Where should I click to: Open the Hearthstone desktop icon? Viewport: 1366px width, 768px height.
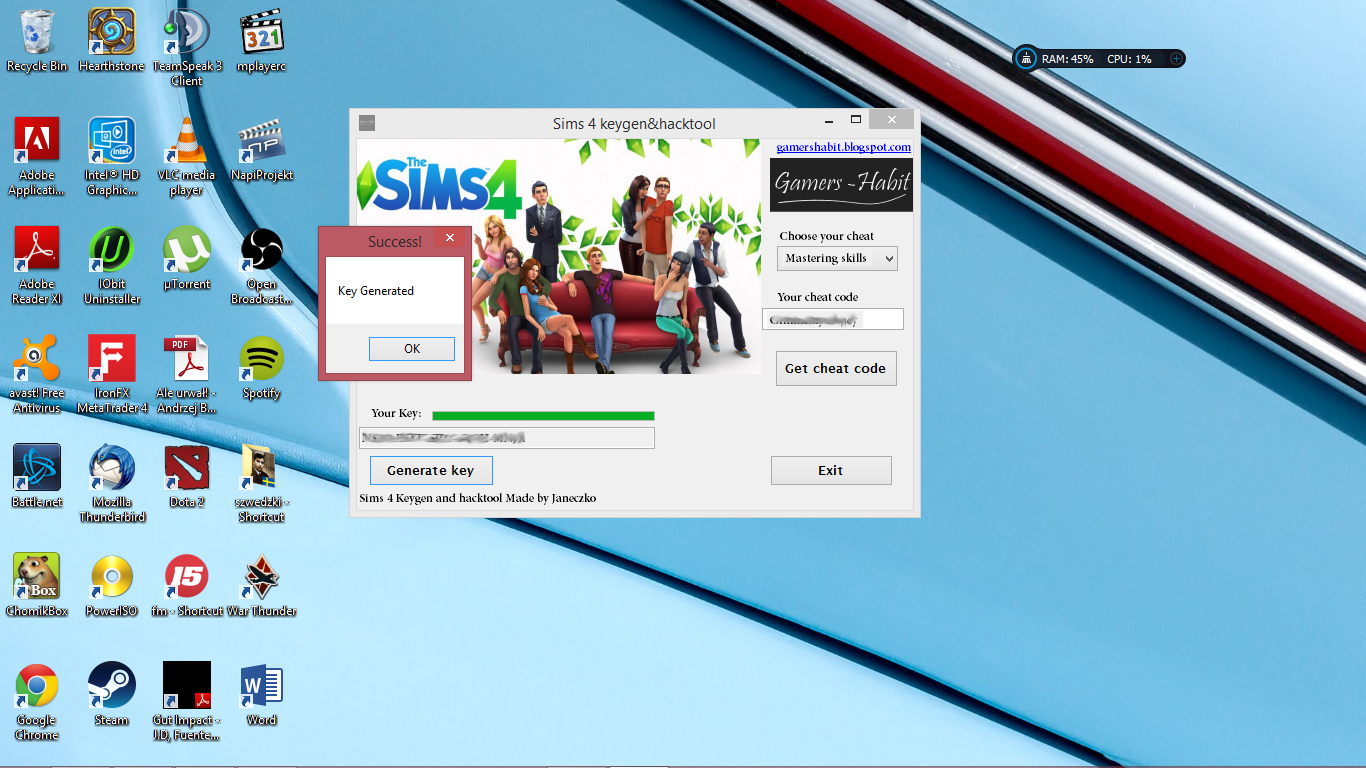point(111,30)
